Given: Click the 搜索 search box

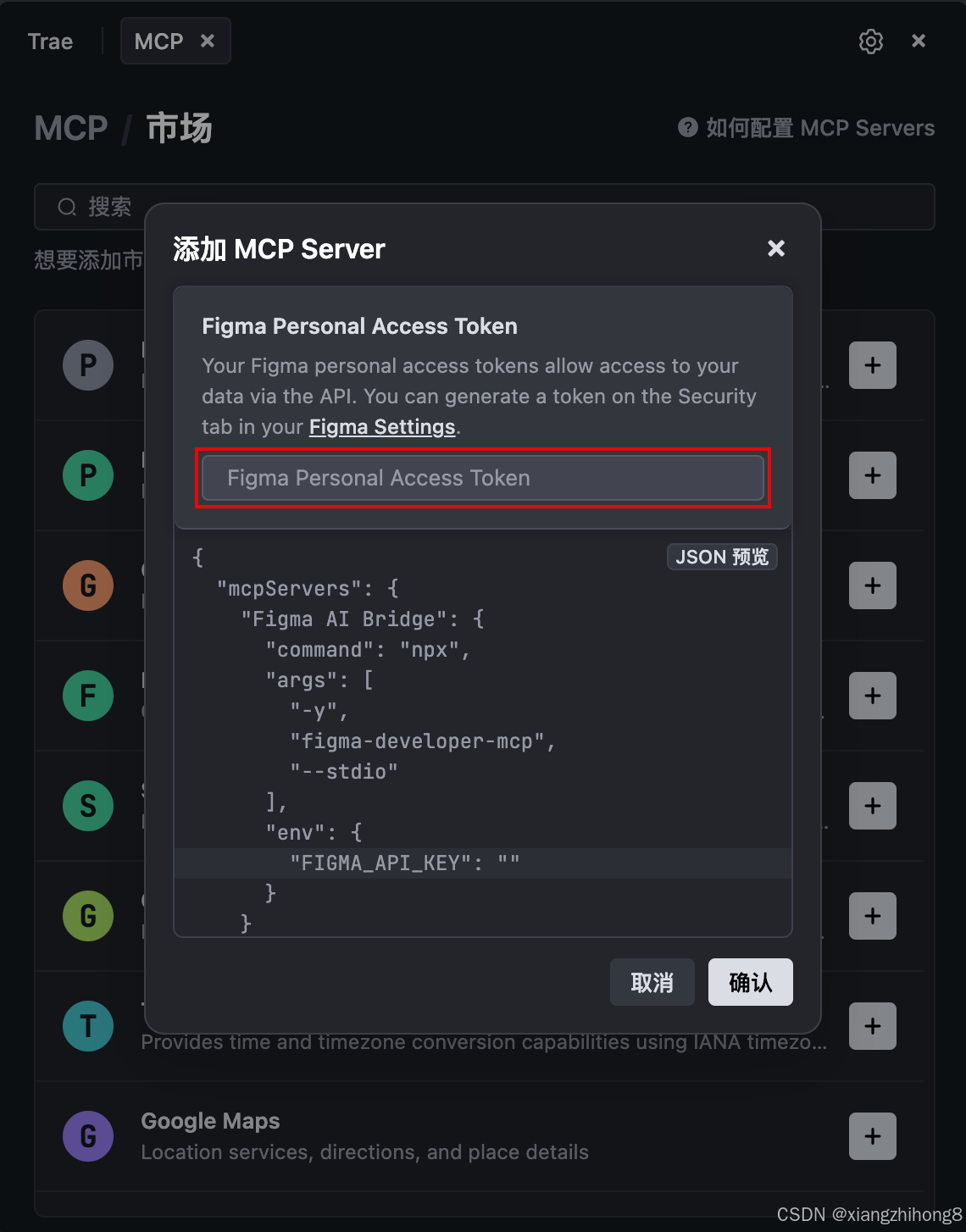Looking at the screenshot, I should pyautogui.click(x=93, y=207).
